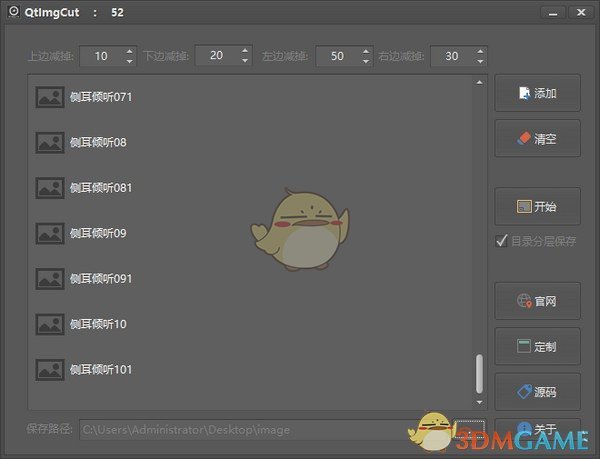Screen dimensions: 600x459
Task: Decrease the 下边减掉 value with down arrow
Action: tap(245, 60)
